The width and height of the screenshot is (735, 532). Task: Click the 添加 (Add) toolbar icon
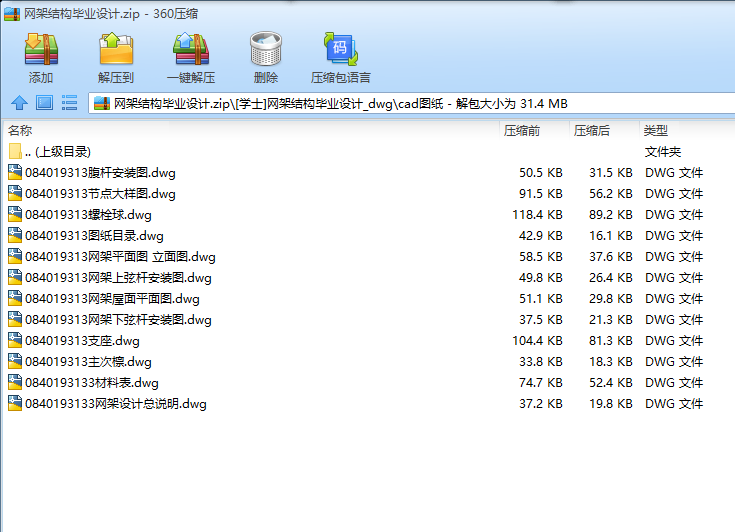coord(41,49)
